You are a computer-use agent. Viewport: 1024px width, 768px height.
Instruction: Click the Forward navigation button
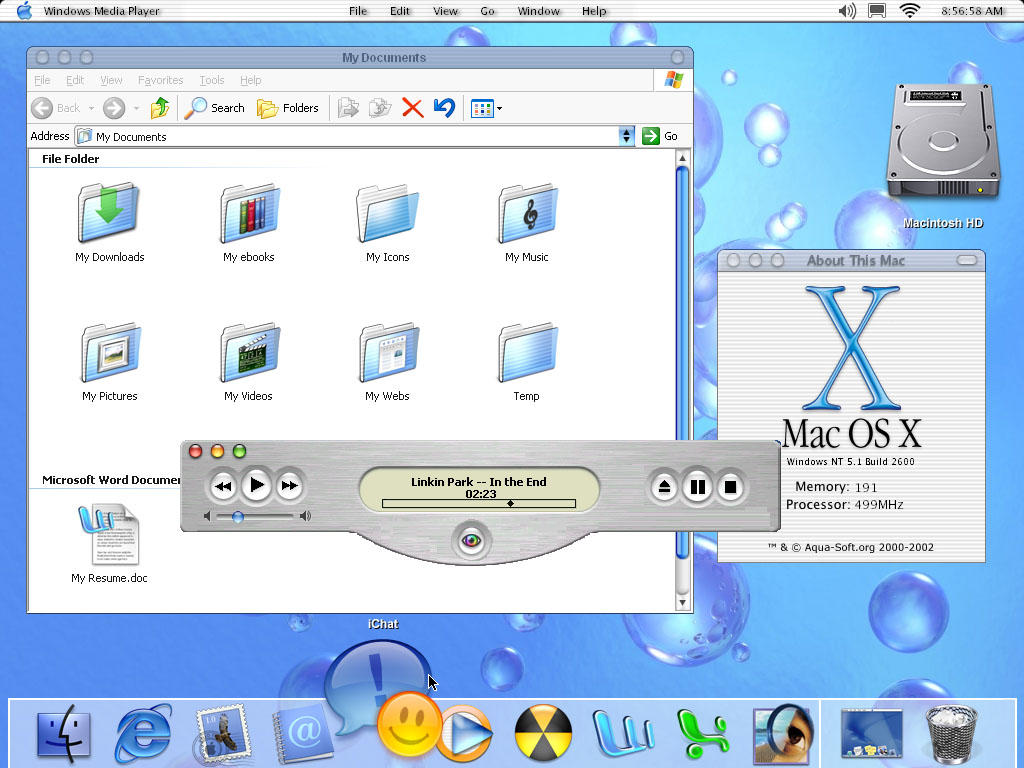114,108
